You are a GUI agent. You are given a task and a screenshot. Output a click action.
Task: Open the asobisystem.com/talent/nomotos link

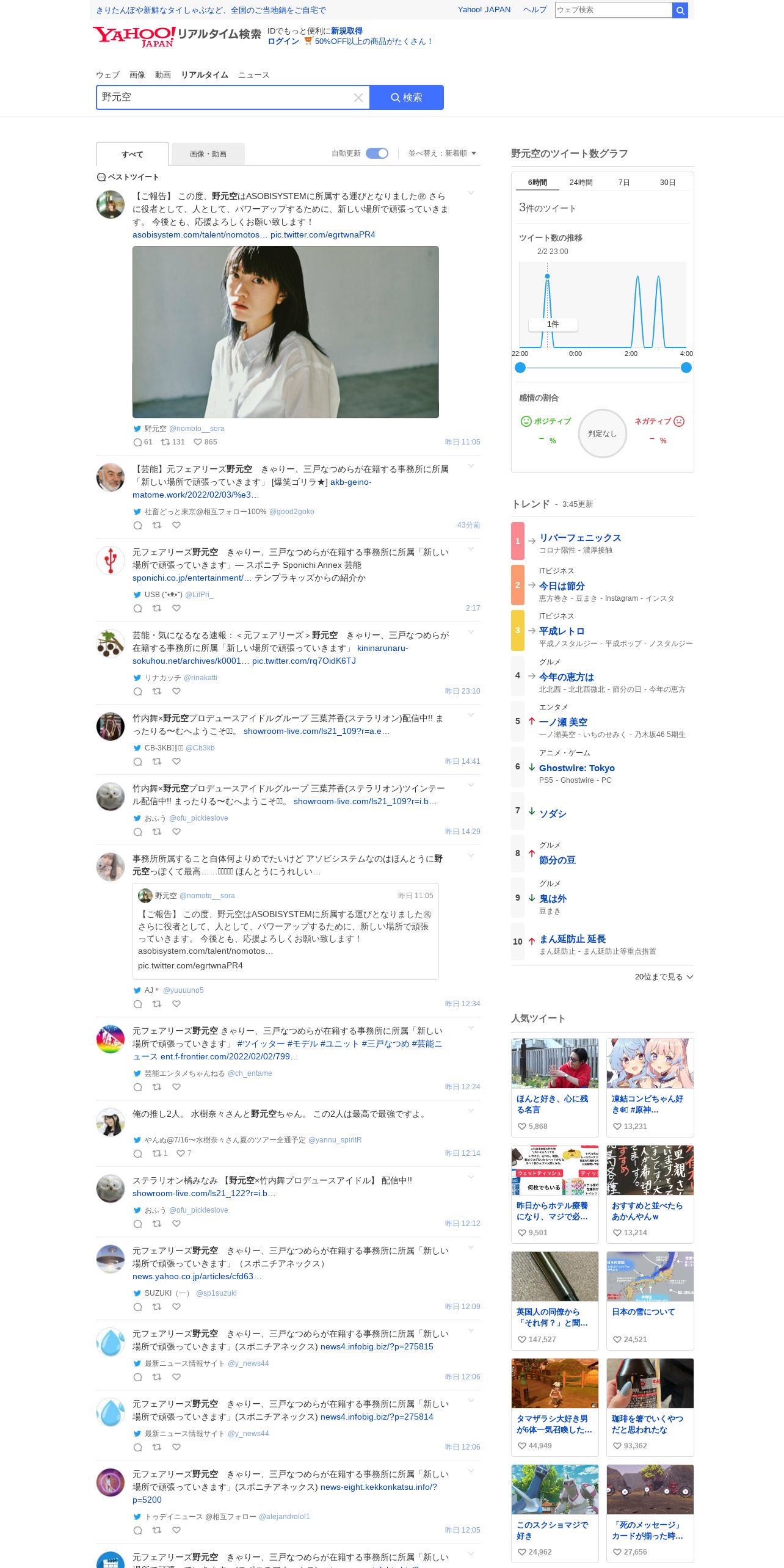coord(200,235)
